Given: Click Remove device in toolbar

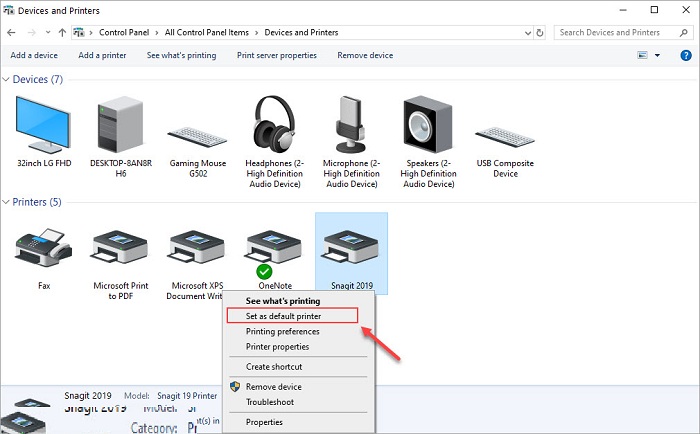Looking at the screenshot, I should (365, 55).
